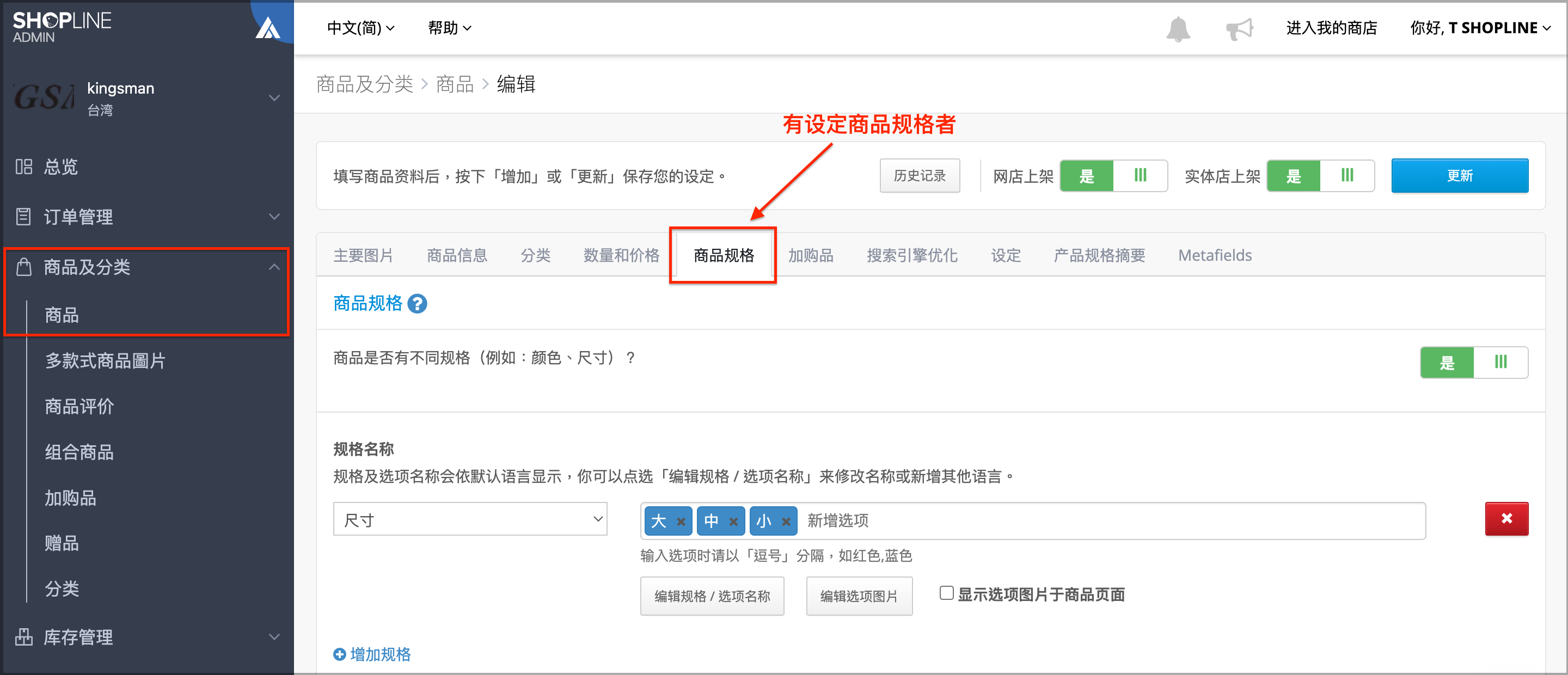Viewport: 1568px width, 675px height.
Task: Click the 编辑规格 / 选项名称 button
Action: pyautogui.click(x=712, y=596)
